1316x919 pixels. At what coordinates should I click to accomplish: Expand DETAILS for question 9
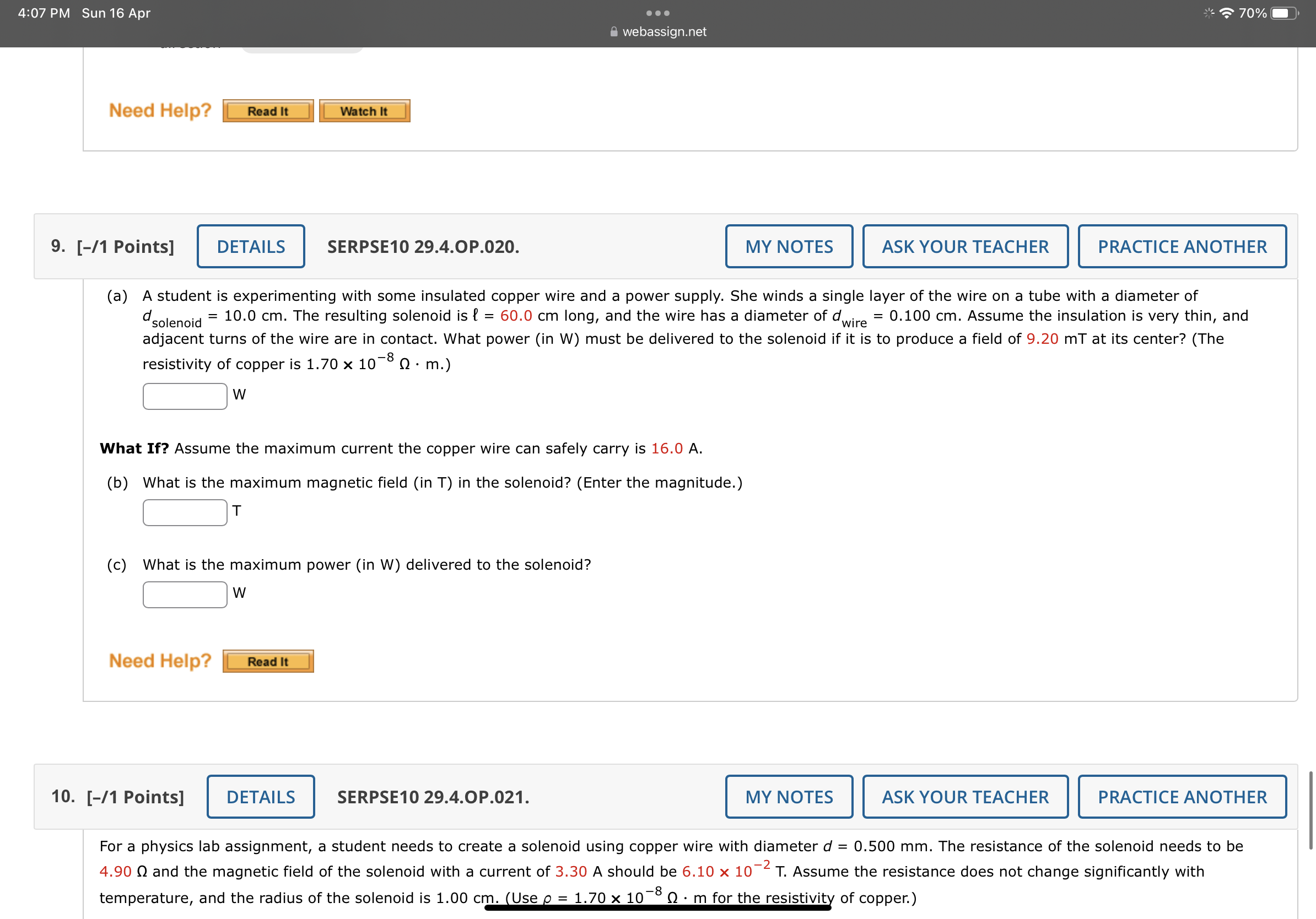tap(251, 246)
